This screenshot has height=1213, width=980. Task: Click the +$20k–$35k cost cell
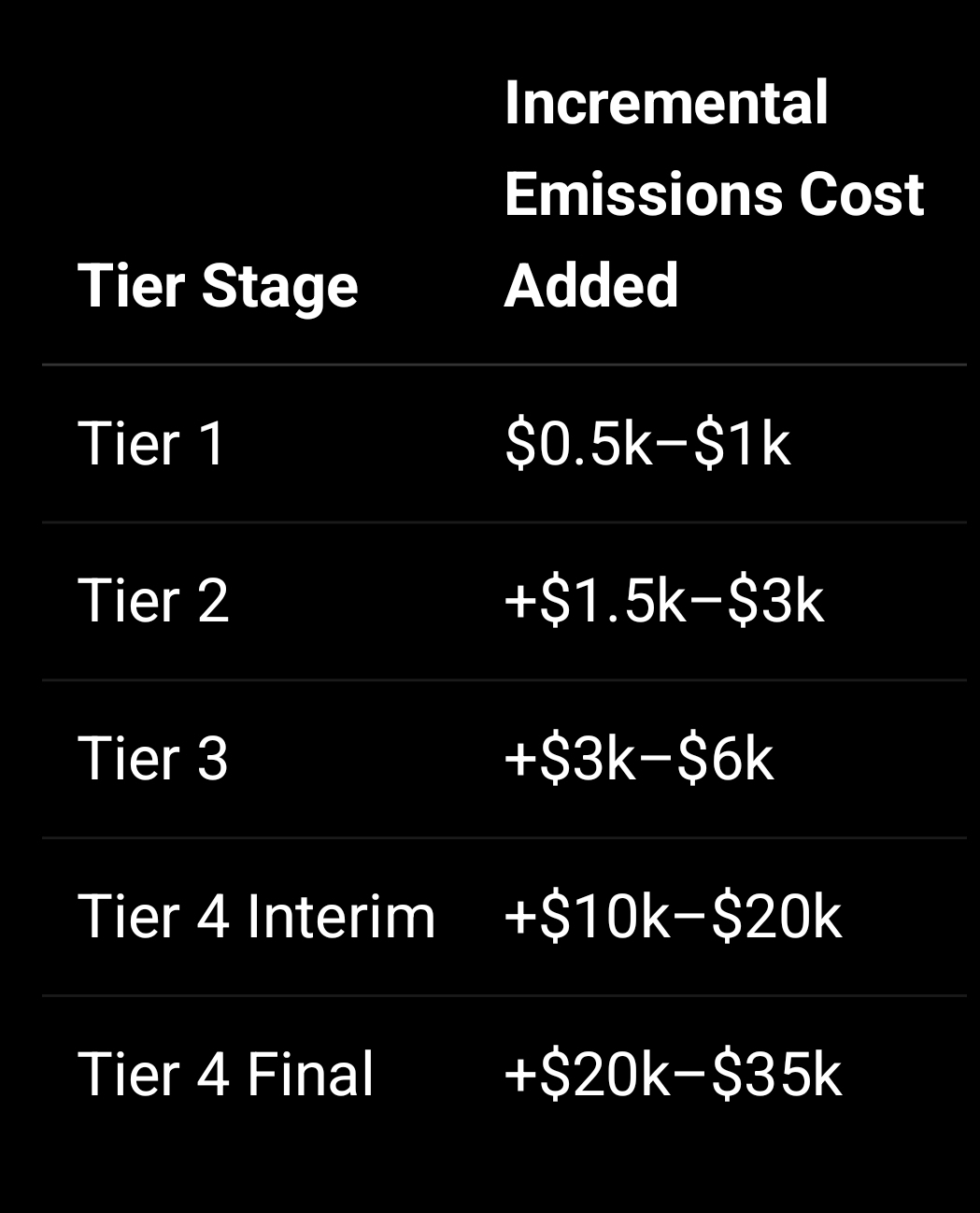(673, 1073)
